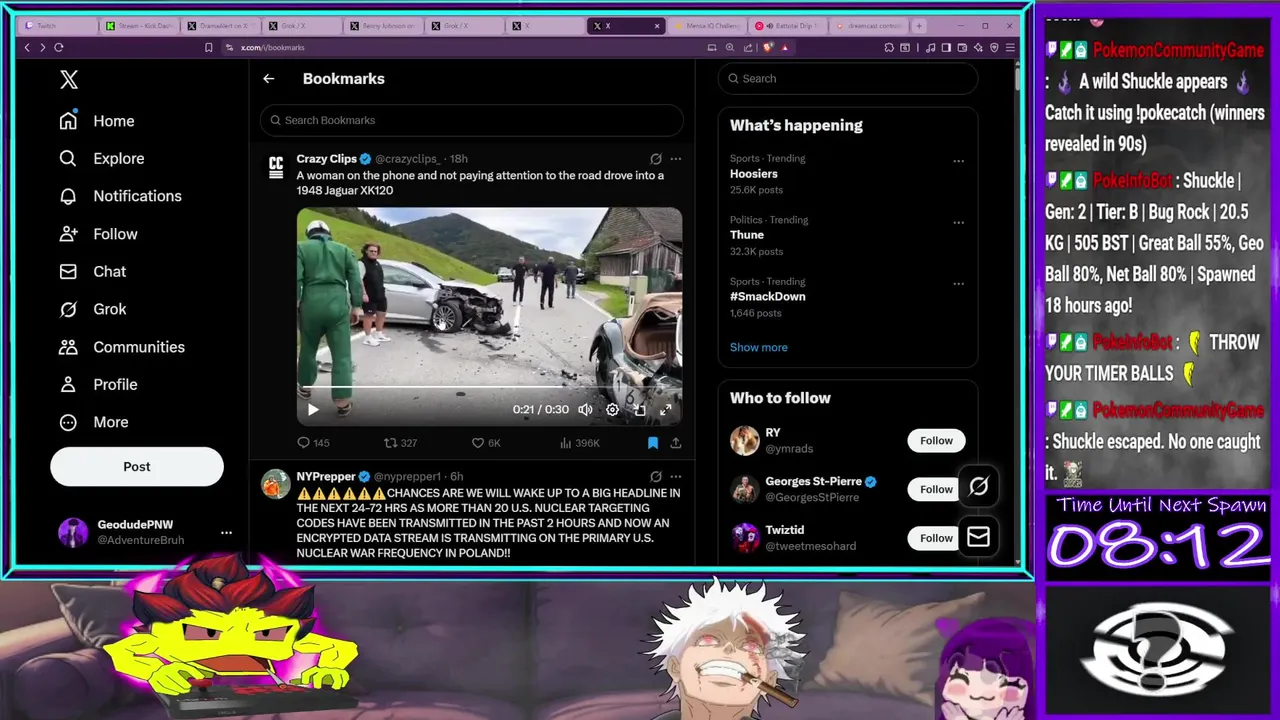Screen dimensions: 1280x720
Task: Follow the RY account
Action: tap(936, 441)
